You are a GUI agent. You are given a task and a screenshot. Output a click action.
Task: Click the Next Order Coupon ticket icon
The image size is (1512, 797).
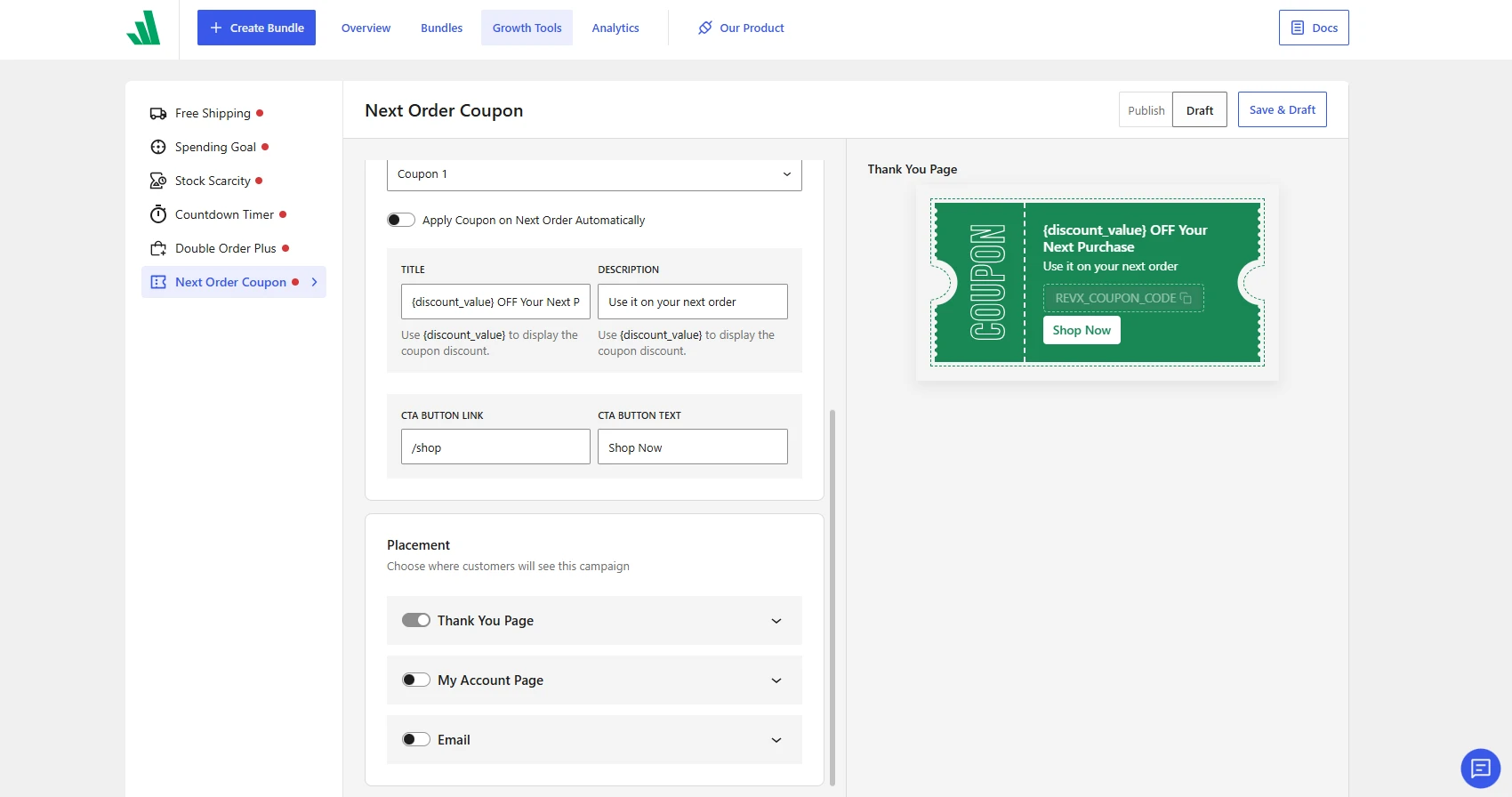click(158, 282)
